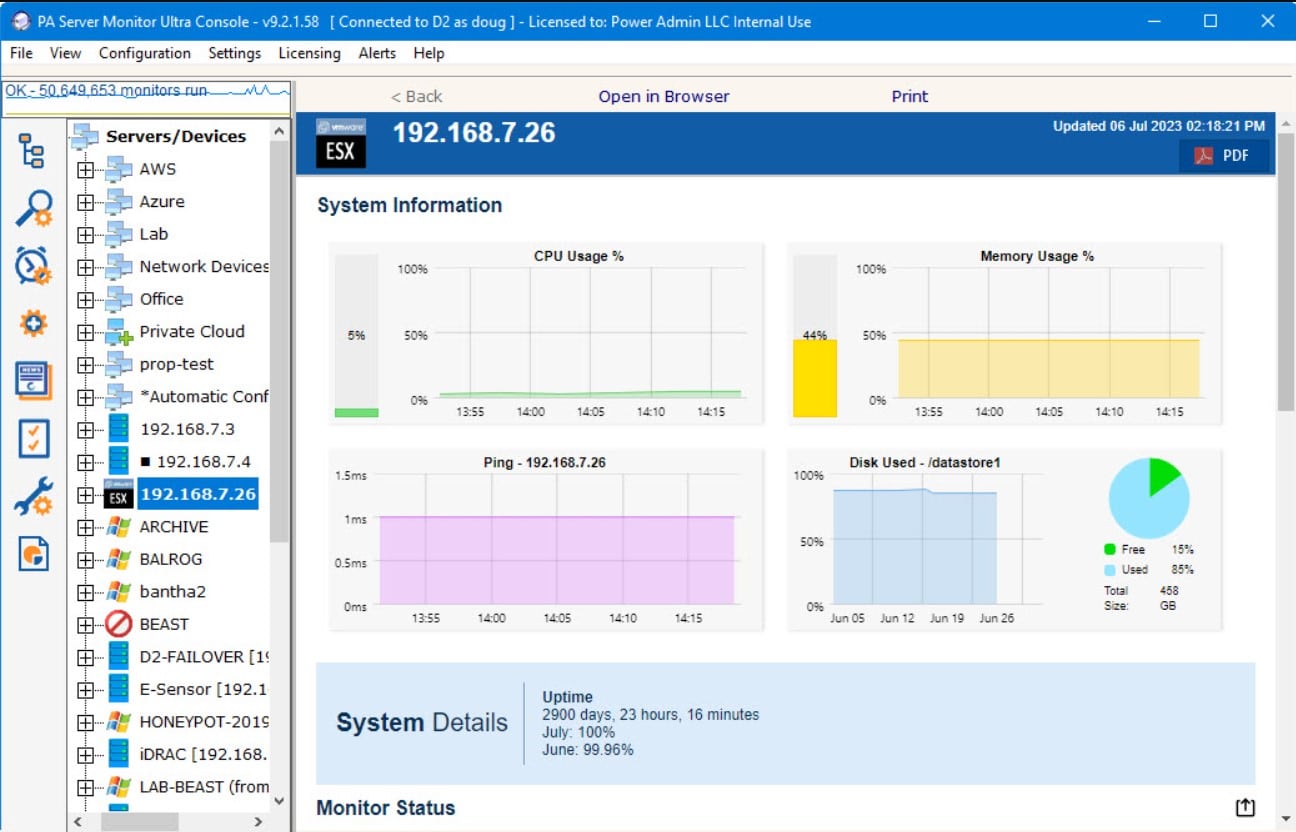This screenshot has width=1296, height=832.
Task: Click the Uptime 2900 days text
Action: click(651, 715)
